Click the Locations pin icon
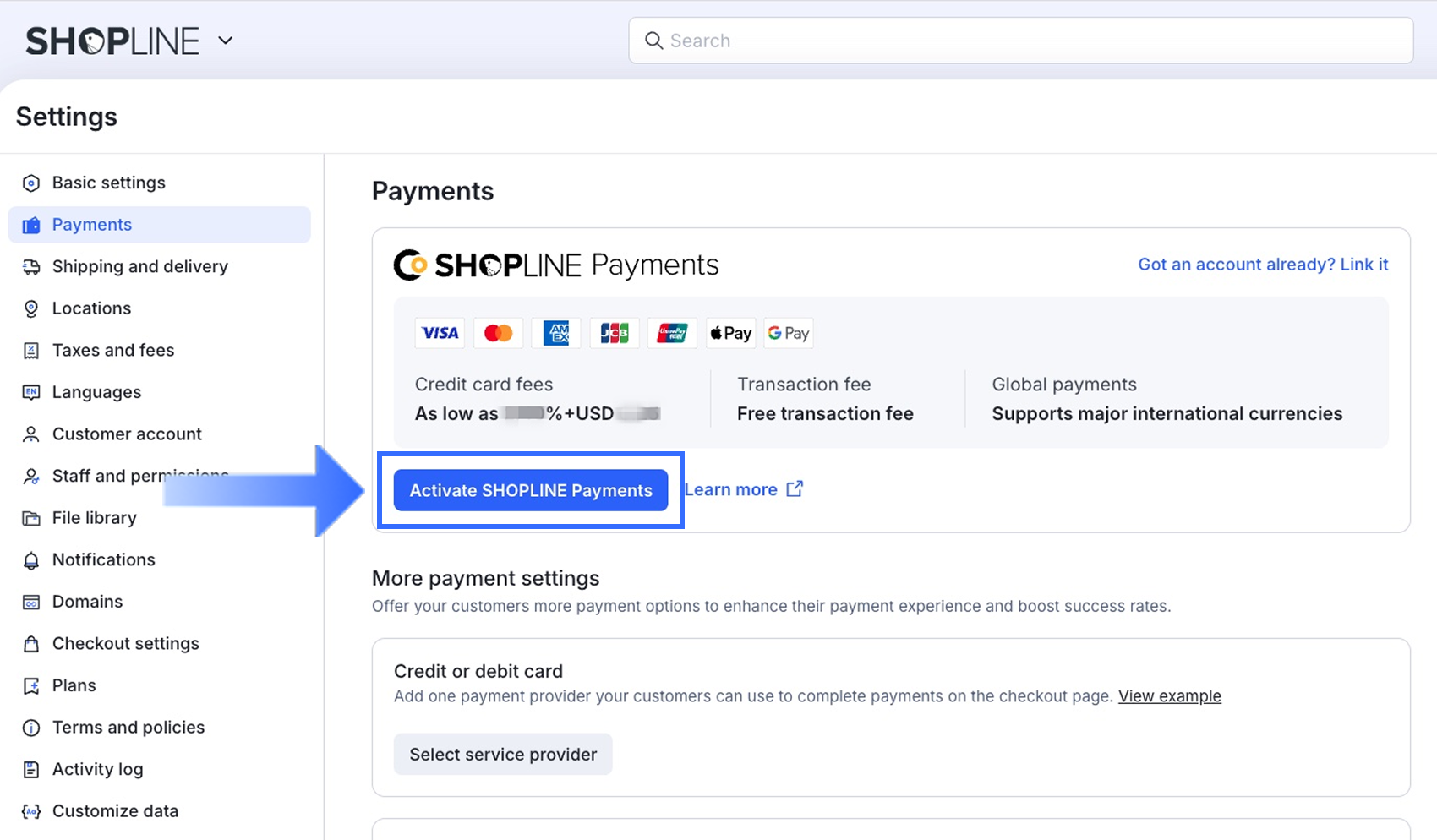 [x=31, y=309]
